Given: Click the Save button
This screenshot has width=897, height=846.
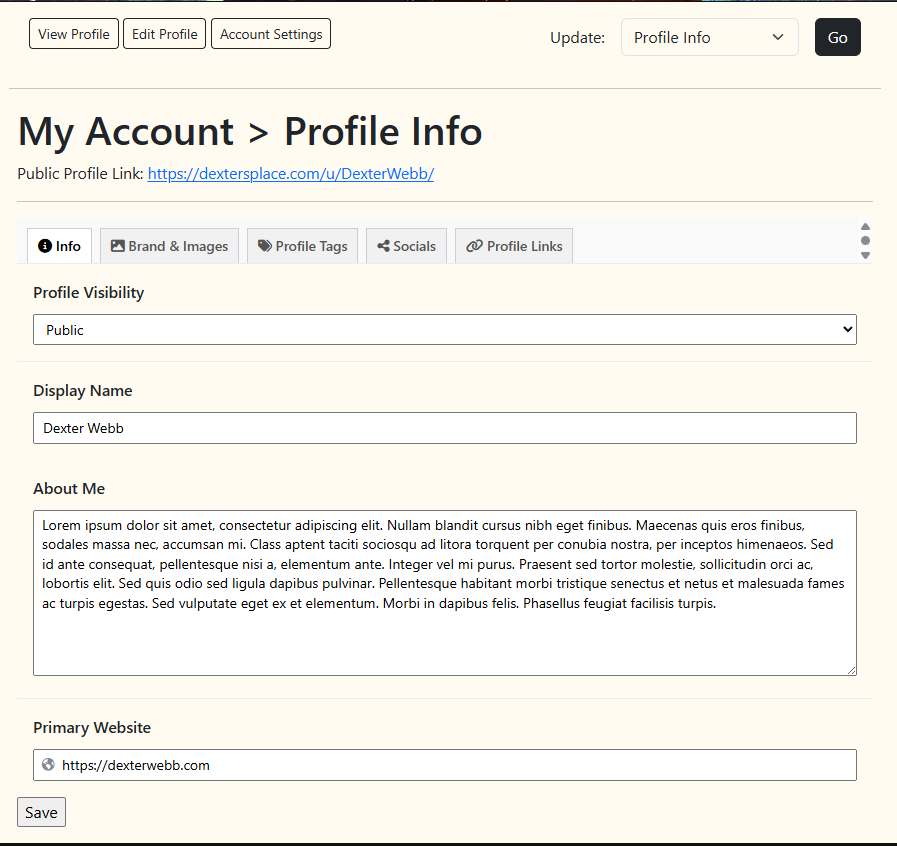Looking at the screenshot, I should (x=41, y=812).
